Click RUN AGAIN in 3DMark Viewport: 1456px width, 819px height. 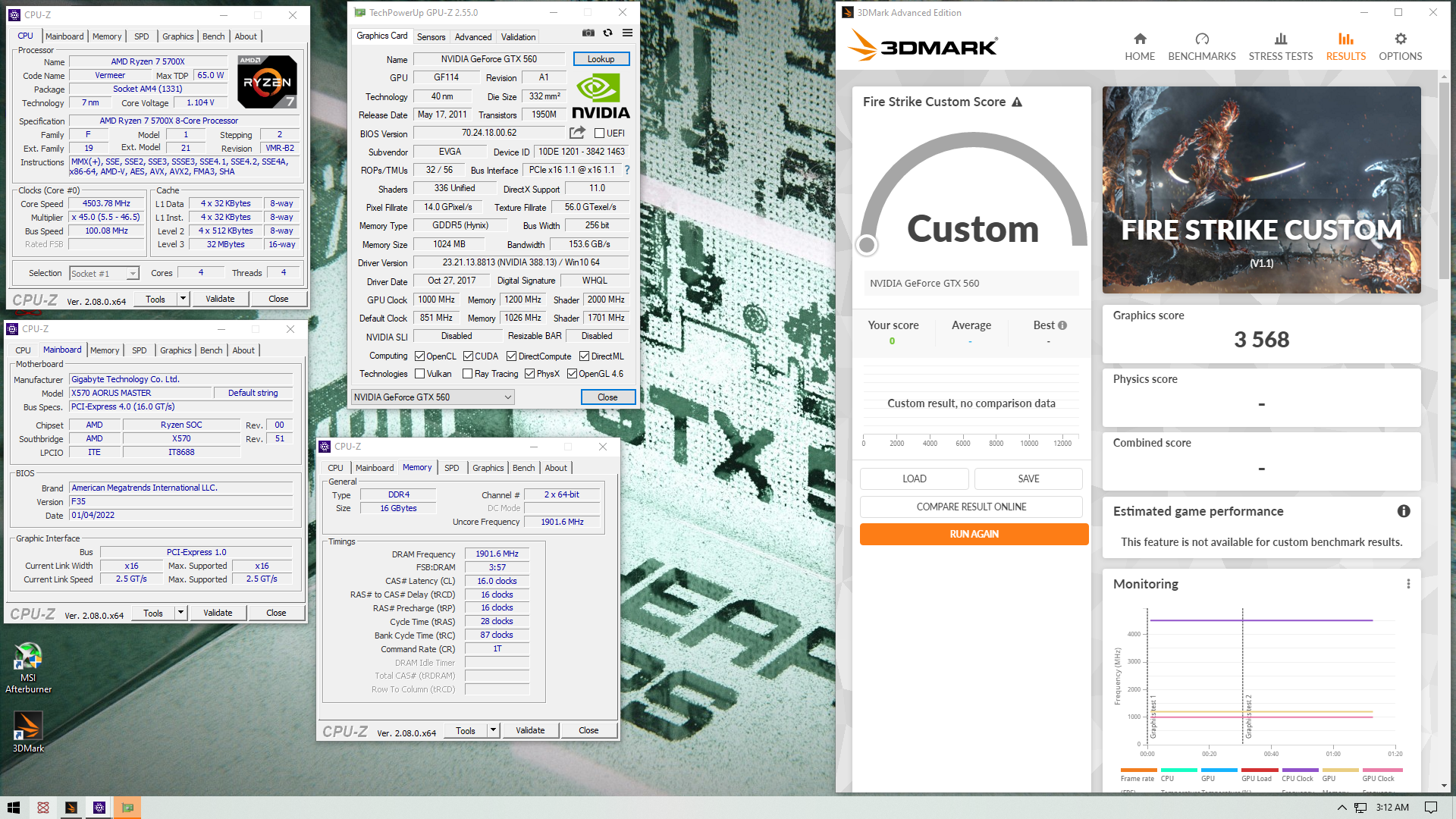974,534
